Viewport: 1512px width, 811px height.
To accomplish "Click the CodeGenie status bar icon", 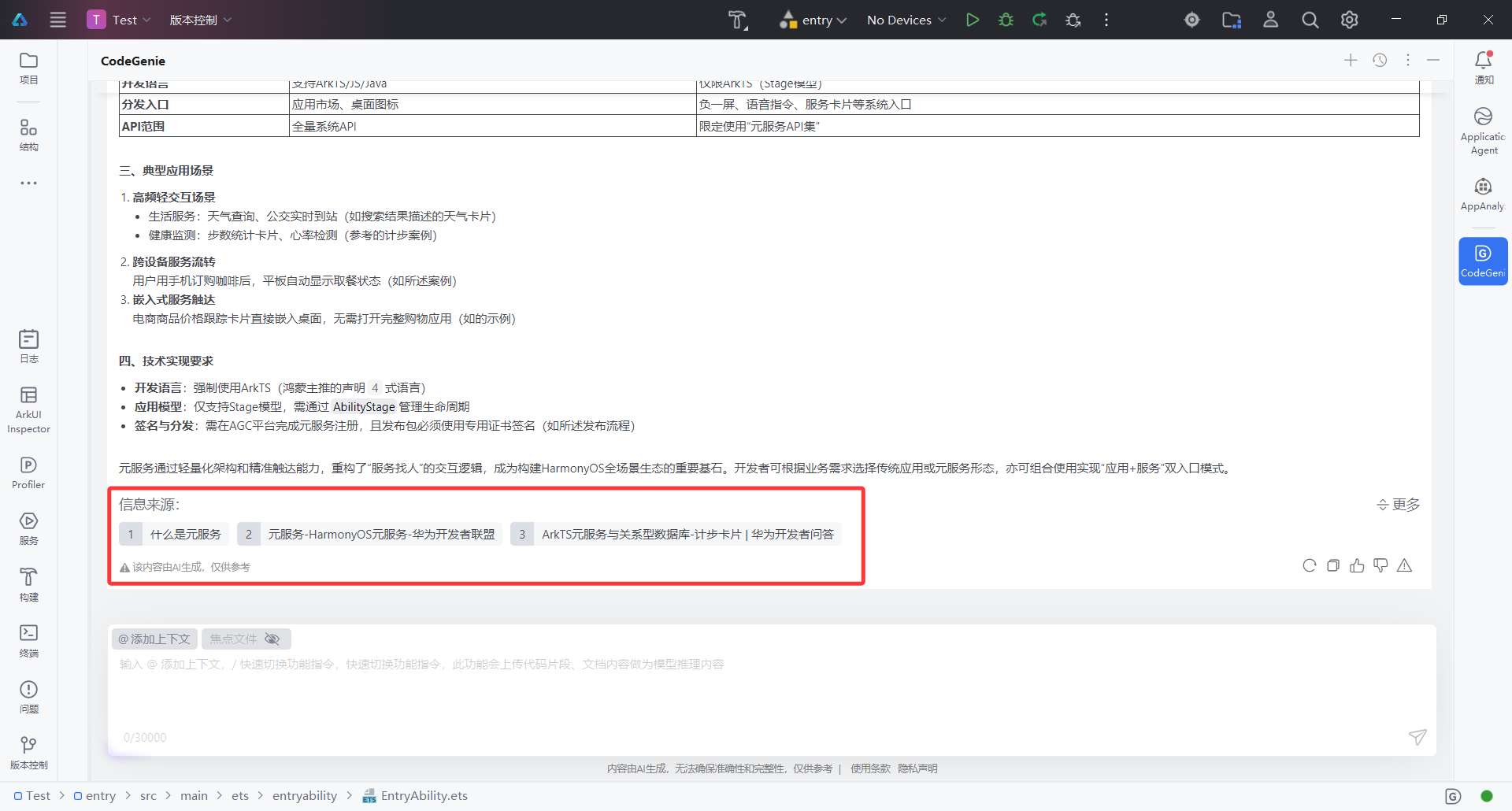I will coord(1454,796).
